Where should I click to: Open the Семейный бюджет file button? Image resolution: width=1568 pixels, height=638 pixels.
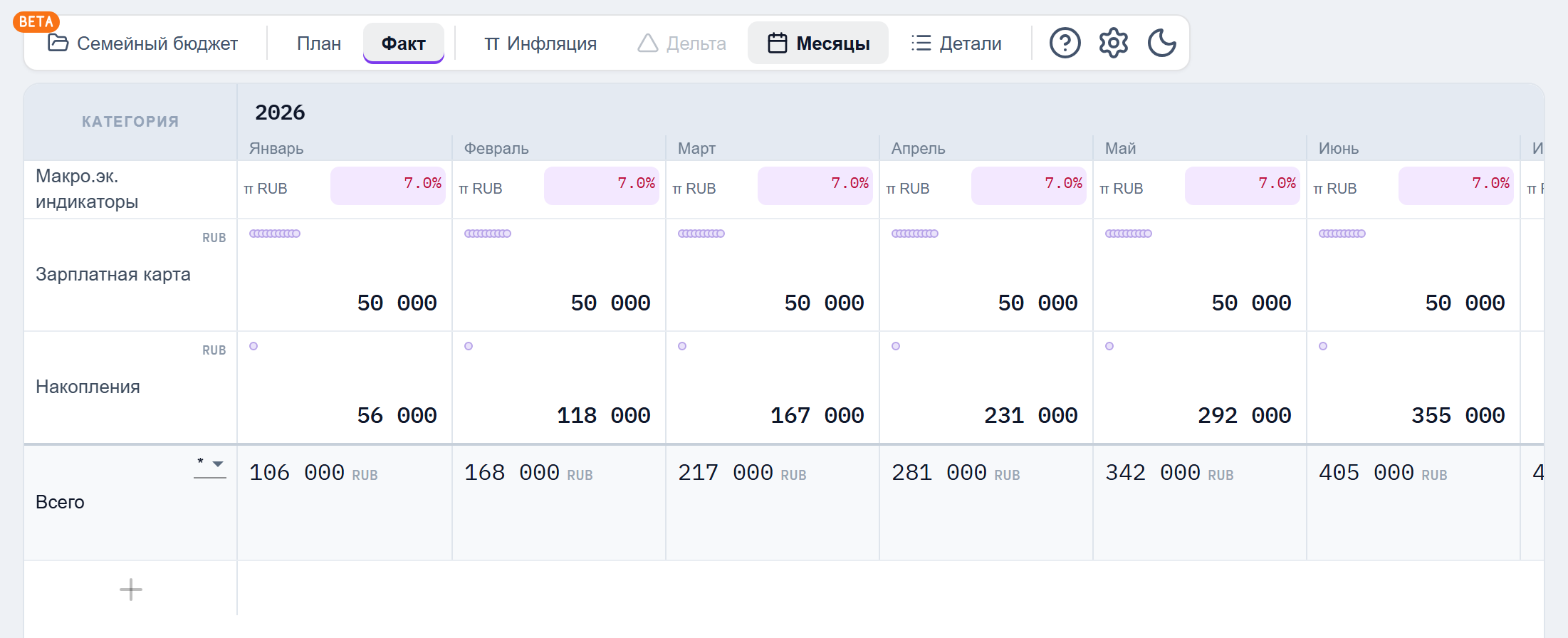click(x=143, y=43)
